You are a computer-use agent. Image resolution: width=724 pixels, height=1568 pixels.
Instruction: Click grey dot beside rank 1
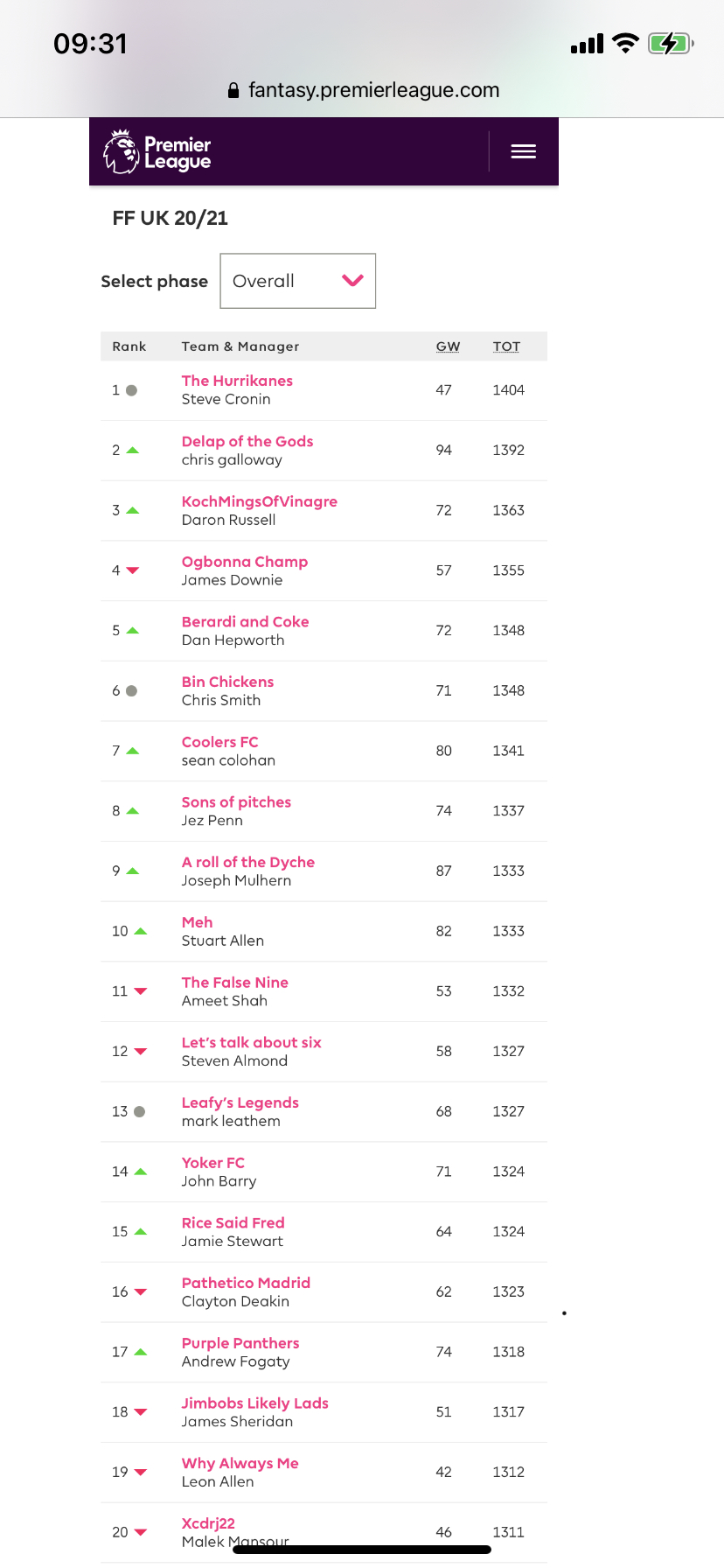[x=131, y=390]
